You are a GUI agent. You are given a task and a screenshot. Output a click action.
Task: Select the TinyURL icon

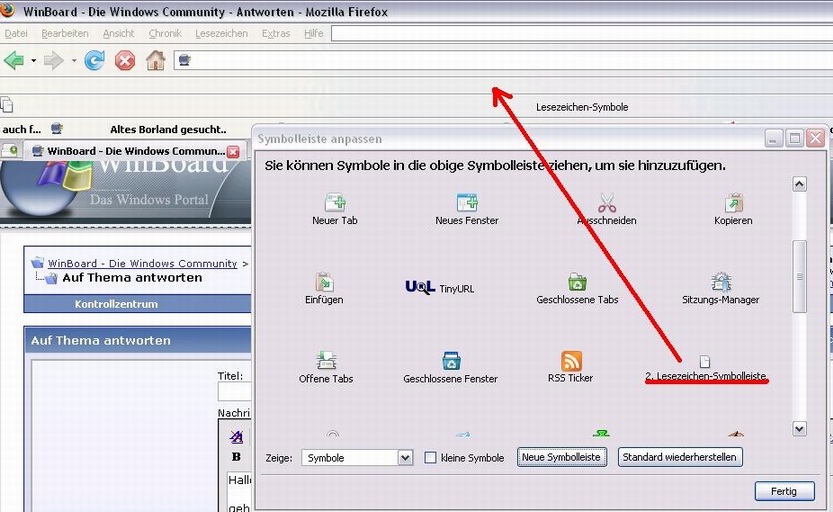(420, 287)
